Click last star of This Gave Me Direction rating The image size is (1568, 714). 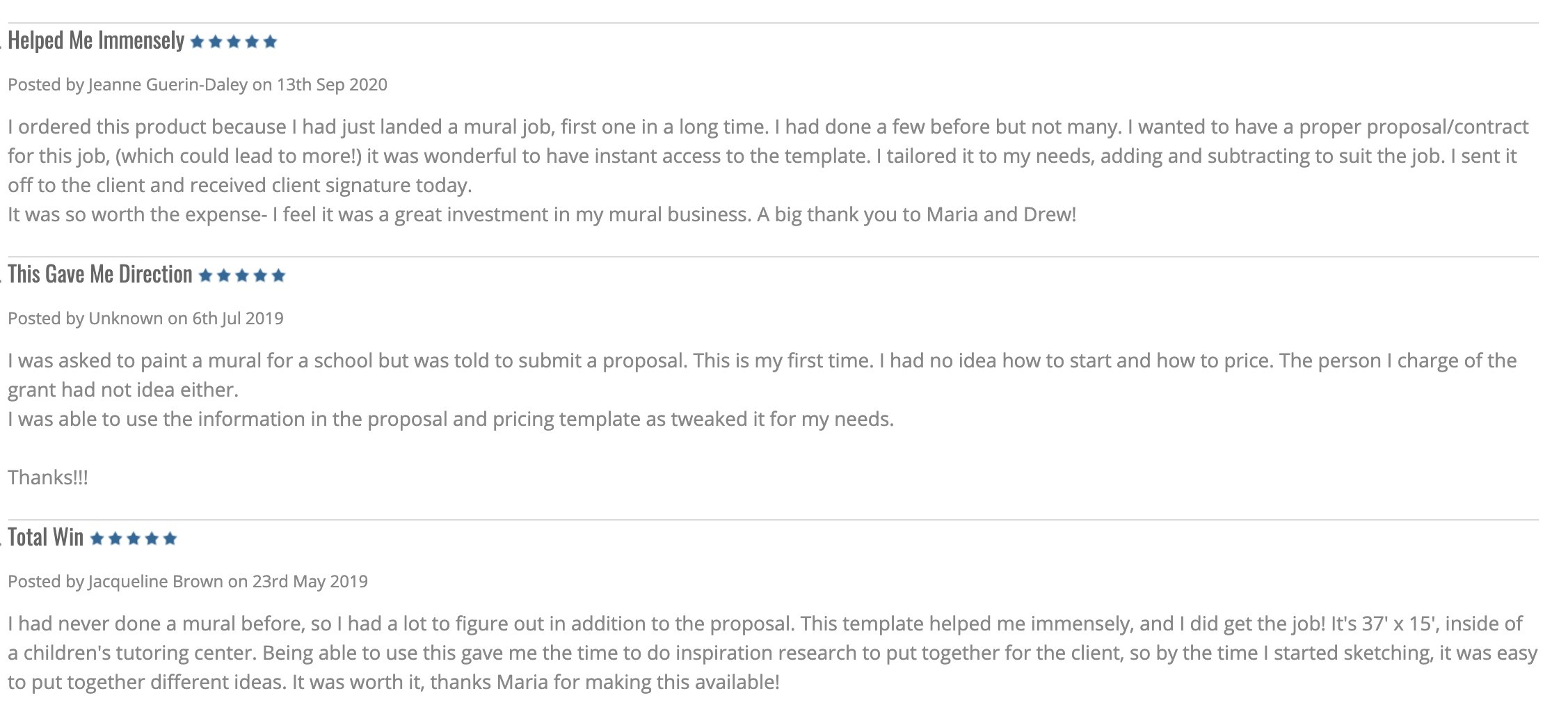(278, 276)
